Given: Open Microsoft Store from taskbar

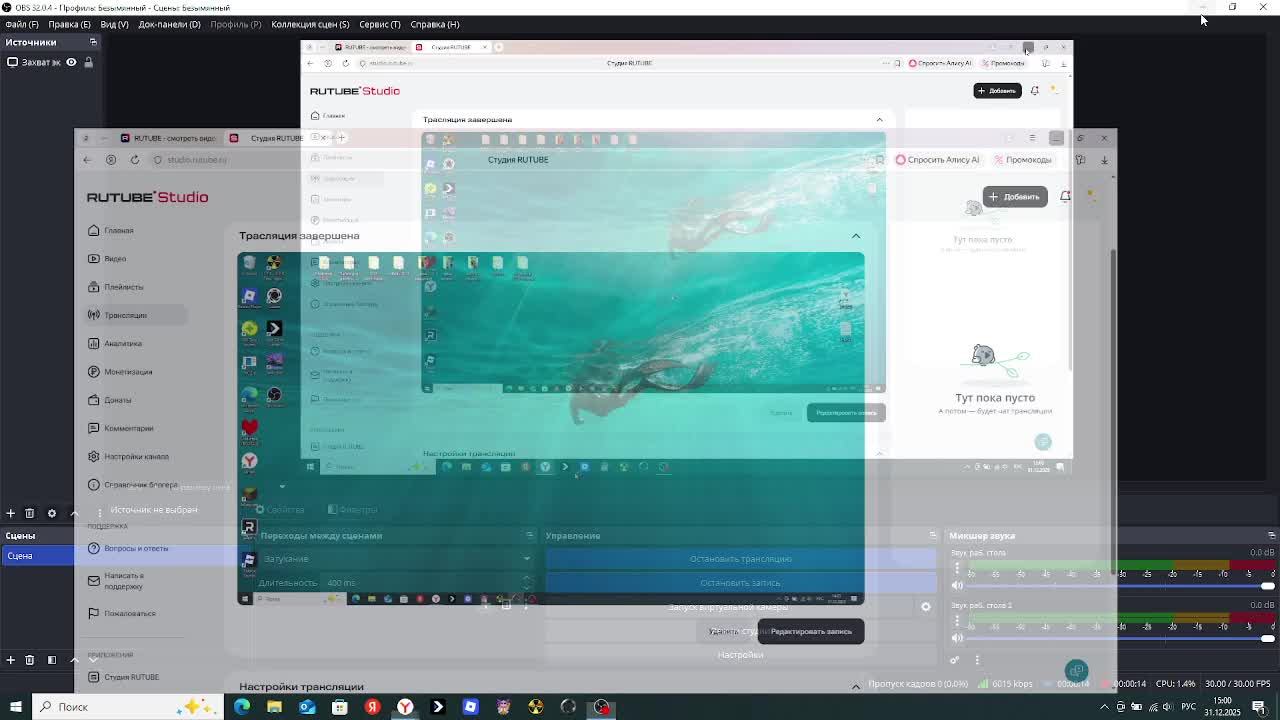Looking at the screenshot, I should (x=340, y=707).
